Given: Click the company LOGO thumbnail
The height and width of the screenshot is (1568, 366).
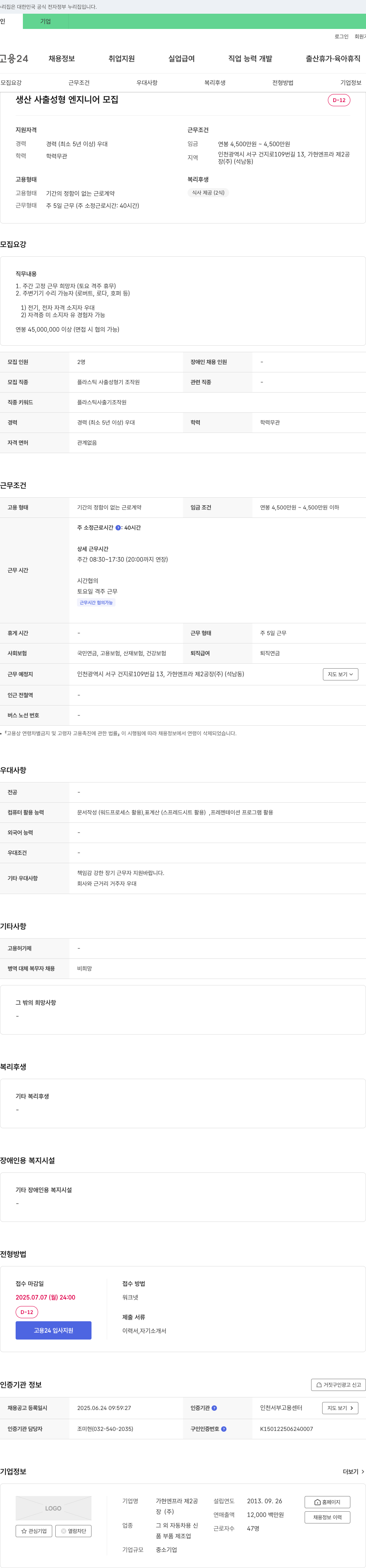Looking at the screenshot, I should [54, 1508].
